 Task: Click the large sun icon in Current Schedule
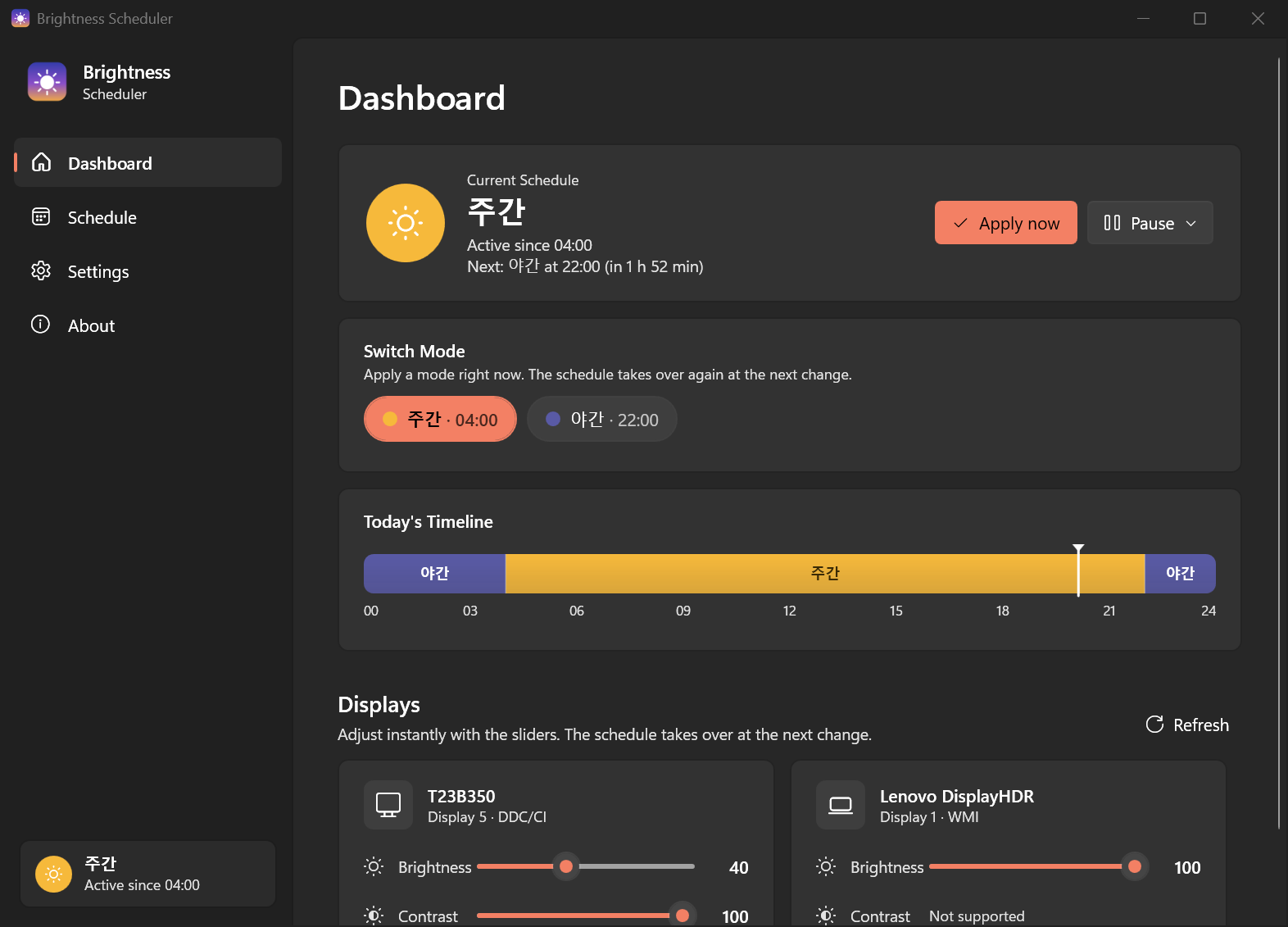click(x=406, y=223)
